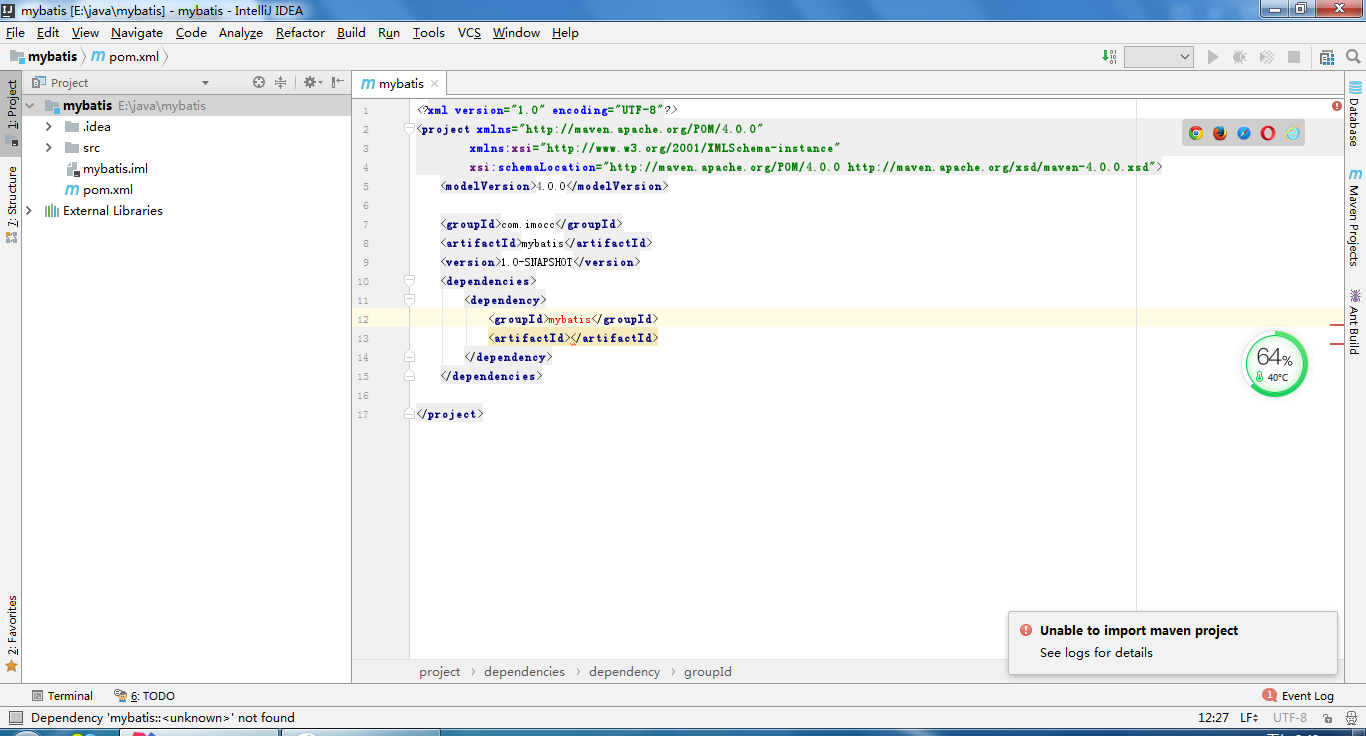
Task: Click error icon in Unable to import notification
Action: click(x=1026, y=630)
